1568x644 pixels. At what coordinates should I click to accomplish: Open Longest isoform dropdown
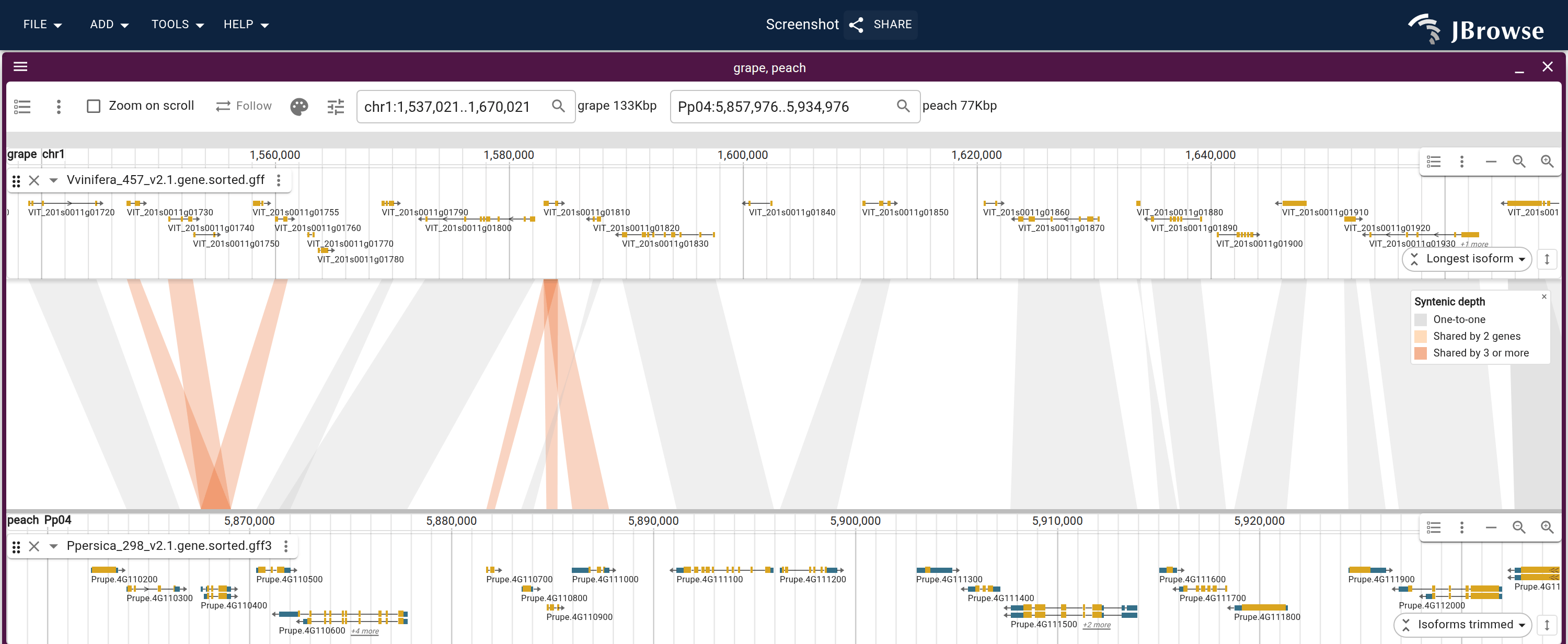click(1468, 259)
